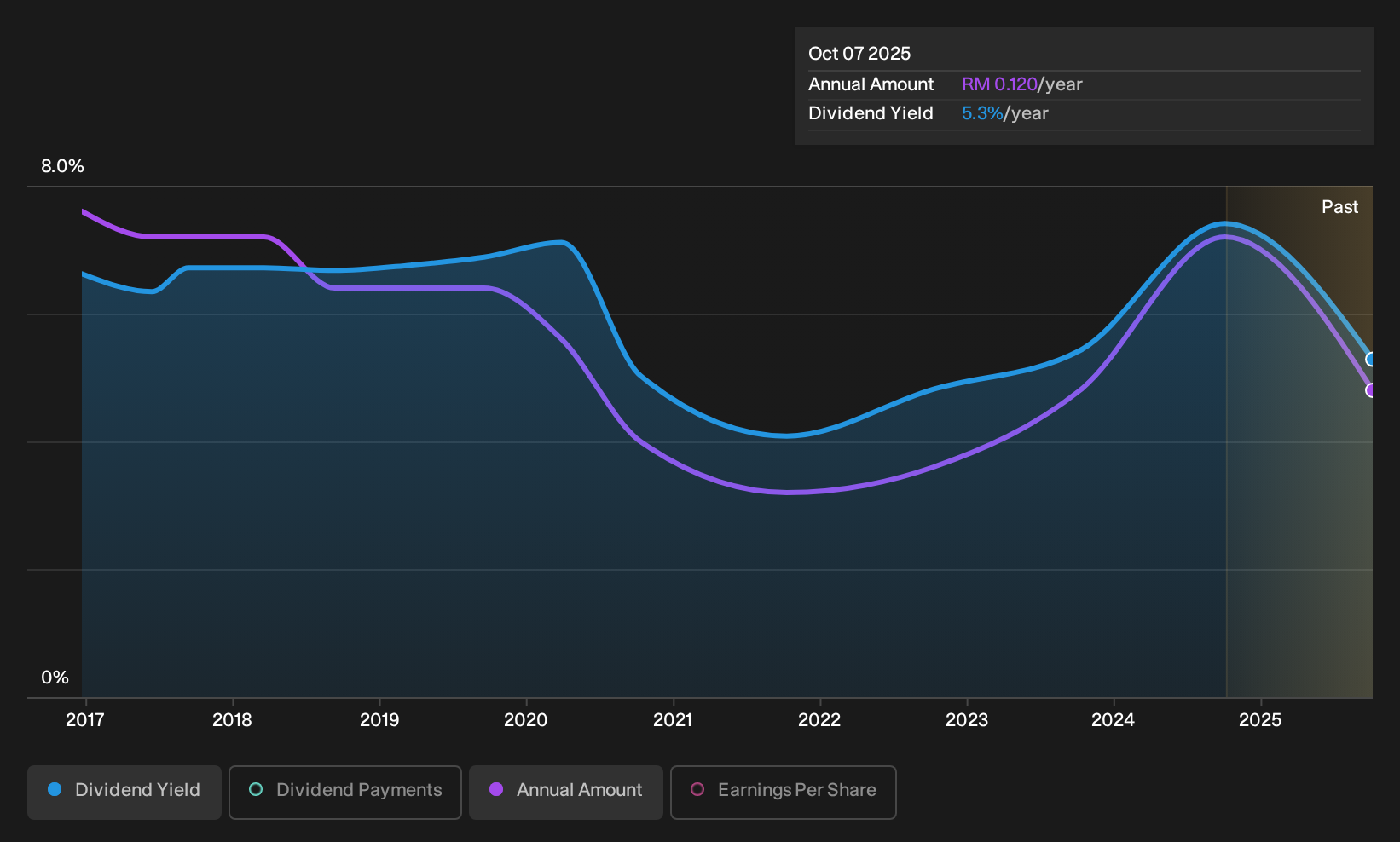Click the Oct 07 2025 tooltip date

pyautogui.click(x=859, y=54)
